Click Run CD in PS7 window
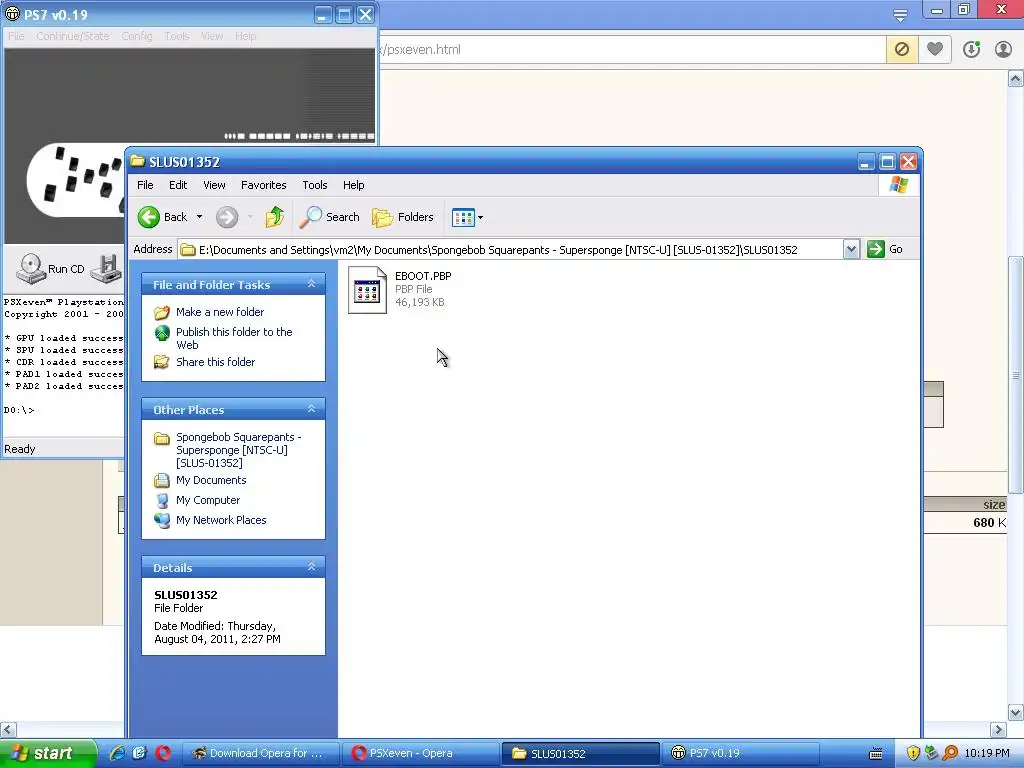Viewport: 1024px width, 768px height. coord(50,269)
